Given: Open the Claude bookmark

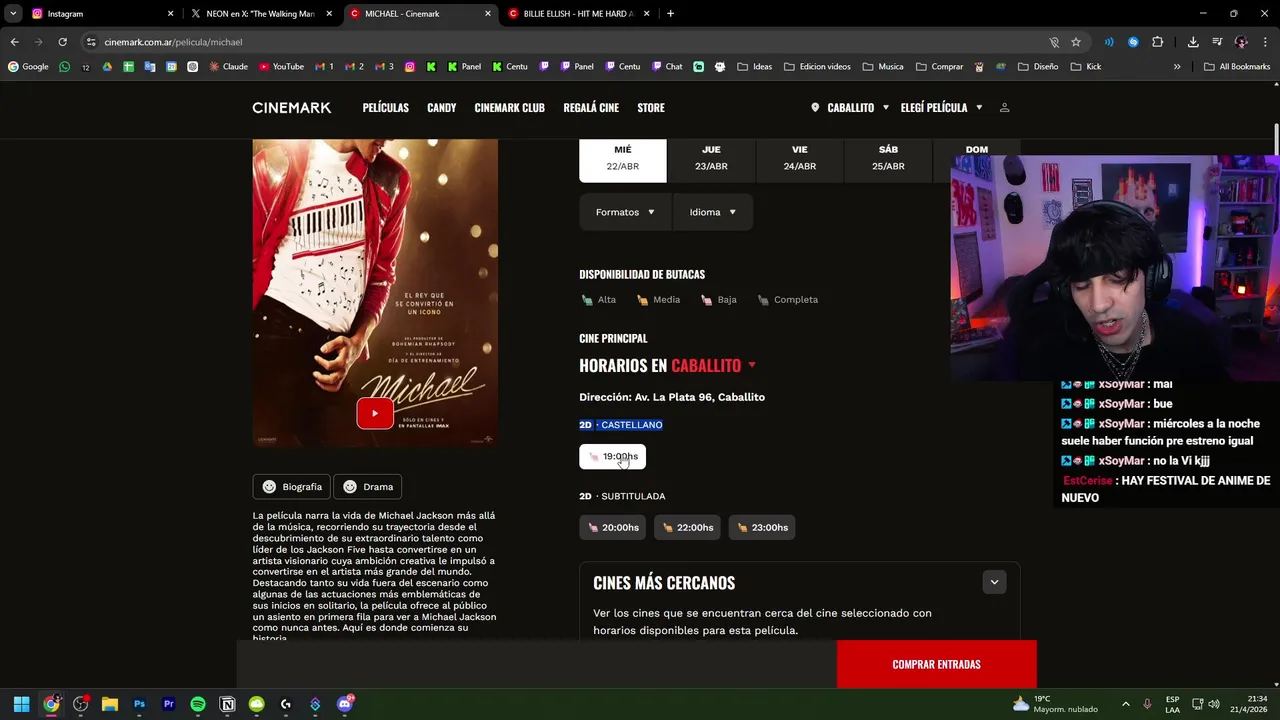Looking at the screenshot, I should (228, 67).
